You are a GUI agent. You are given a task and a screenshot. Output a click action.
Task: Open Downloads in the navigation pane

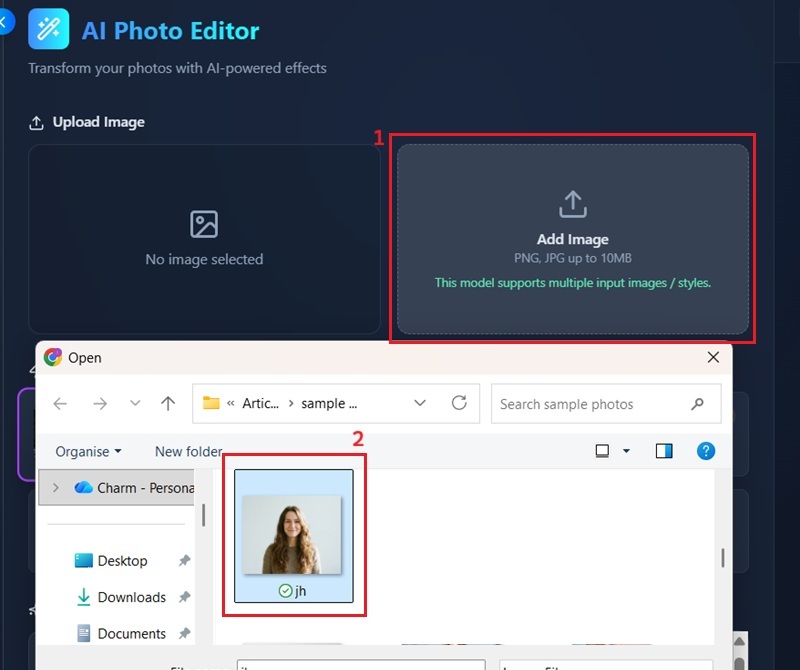131,597
